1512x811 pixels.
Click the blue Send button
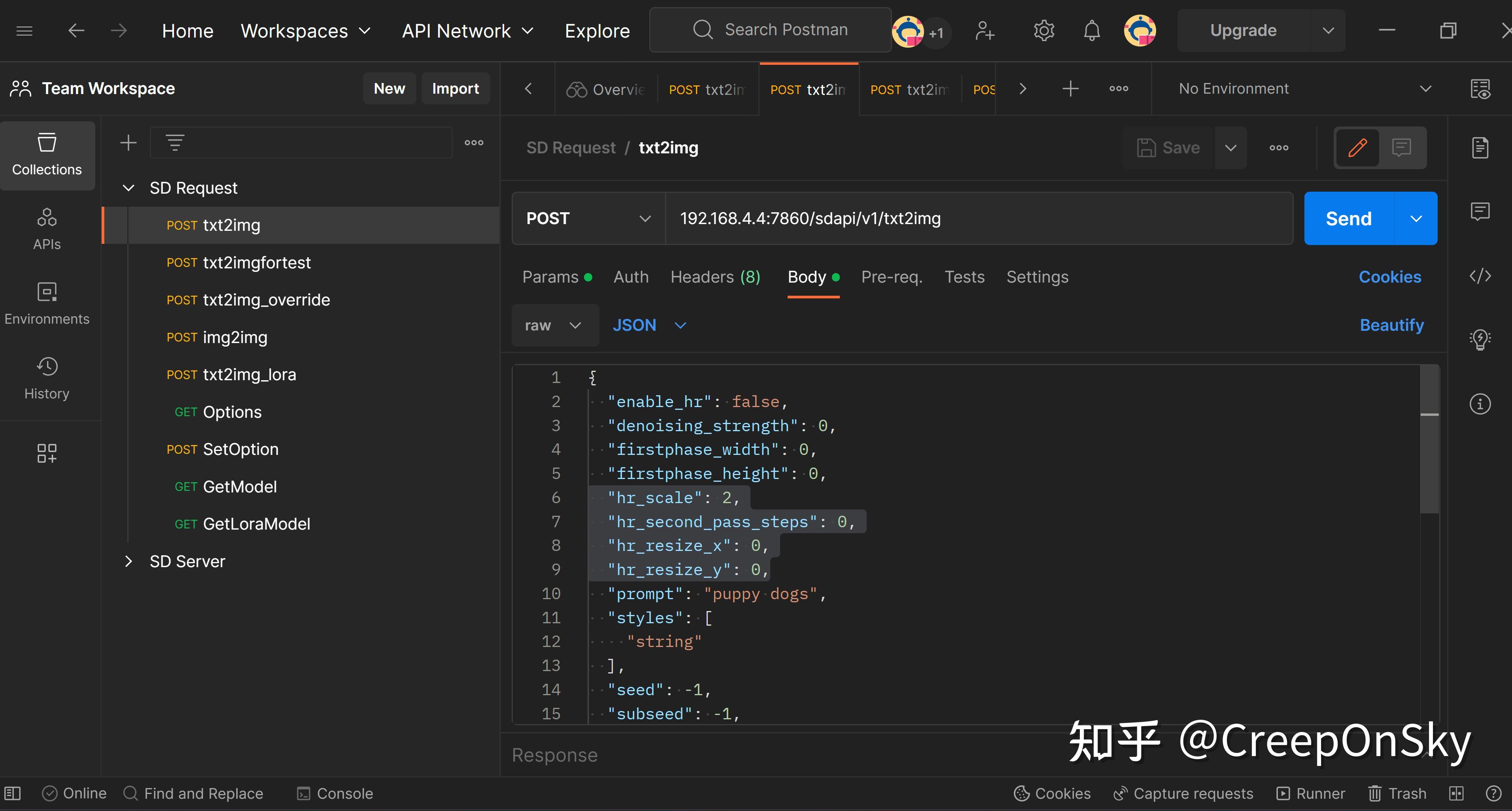coord(1348,218)
